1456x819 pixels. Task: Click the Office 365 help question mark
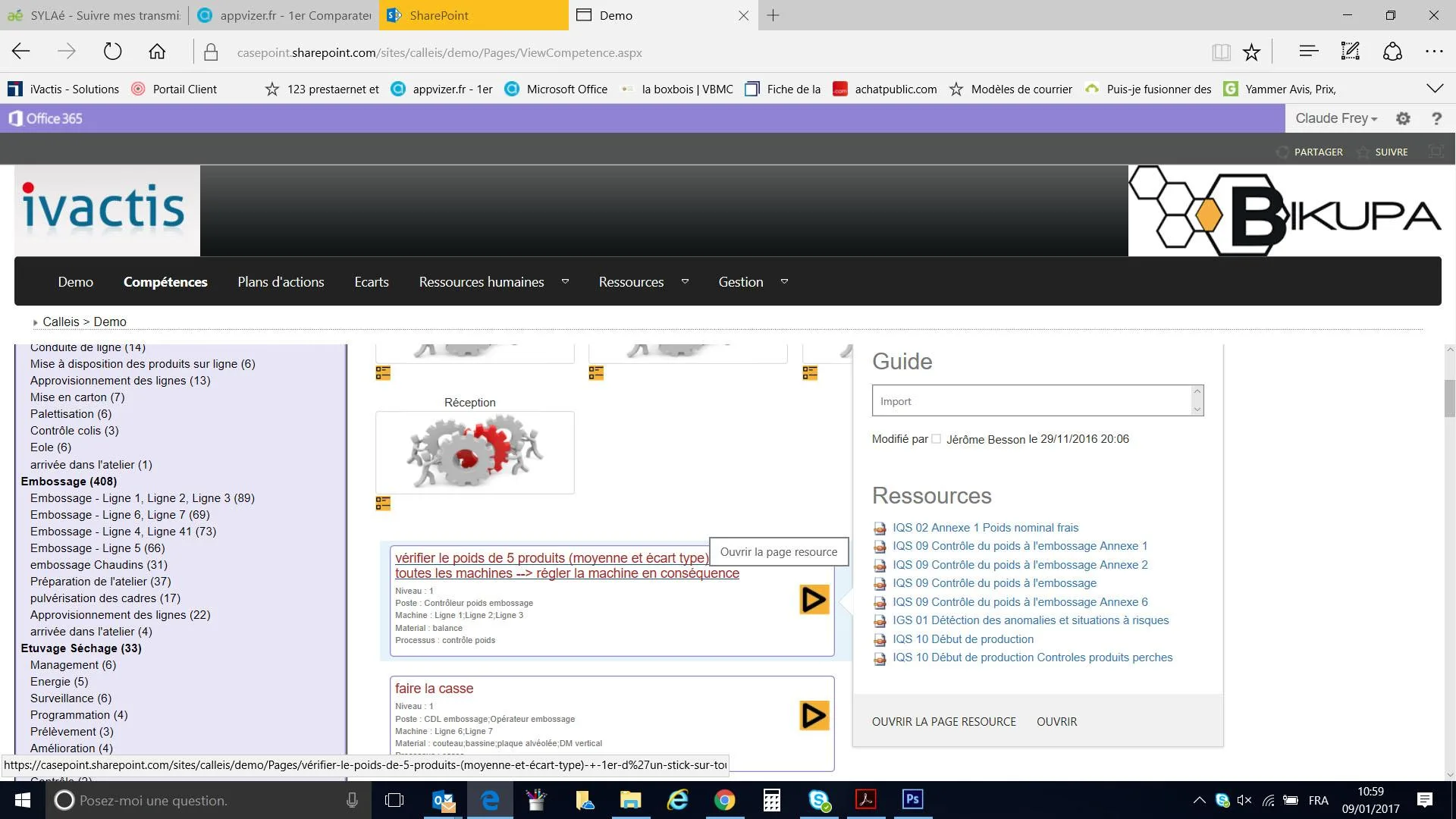[1436, 119]
